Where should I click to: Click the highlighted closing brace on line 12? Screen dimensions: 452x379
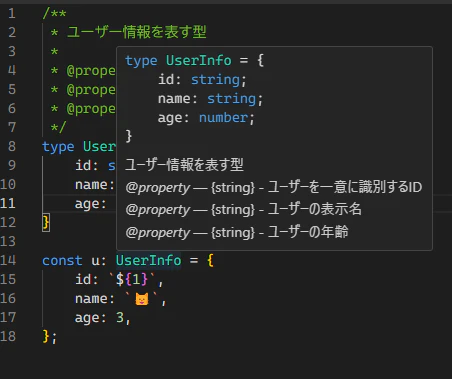pos(46,222)
